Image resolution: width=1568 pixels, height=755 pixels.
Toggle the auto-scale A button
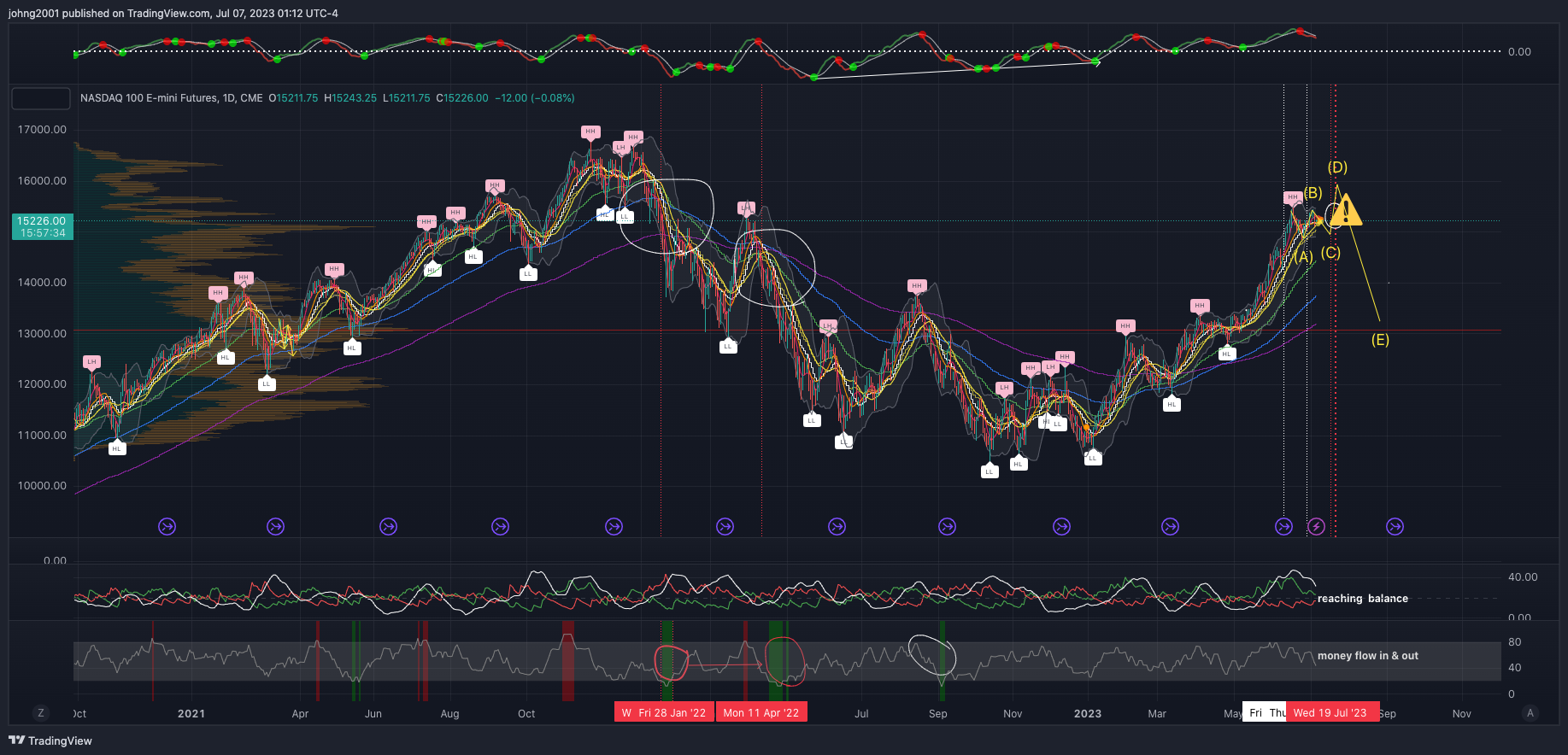(1530, 712)
